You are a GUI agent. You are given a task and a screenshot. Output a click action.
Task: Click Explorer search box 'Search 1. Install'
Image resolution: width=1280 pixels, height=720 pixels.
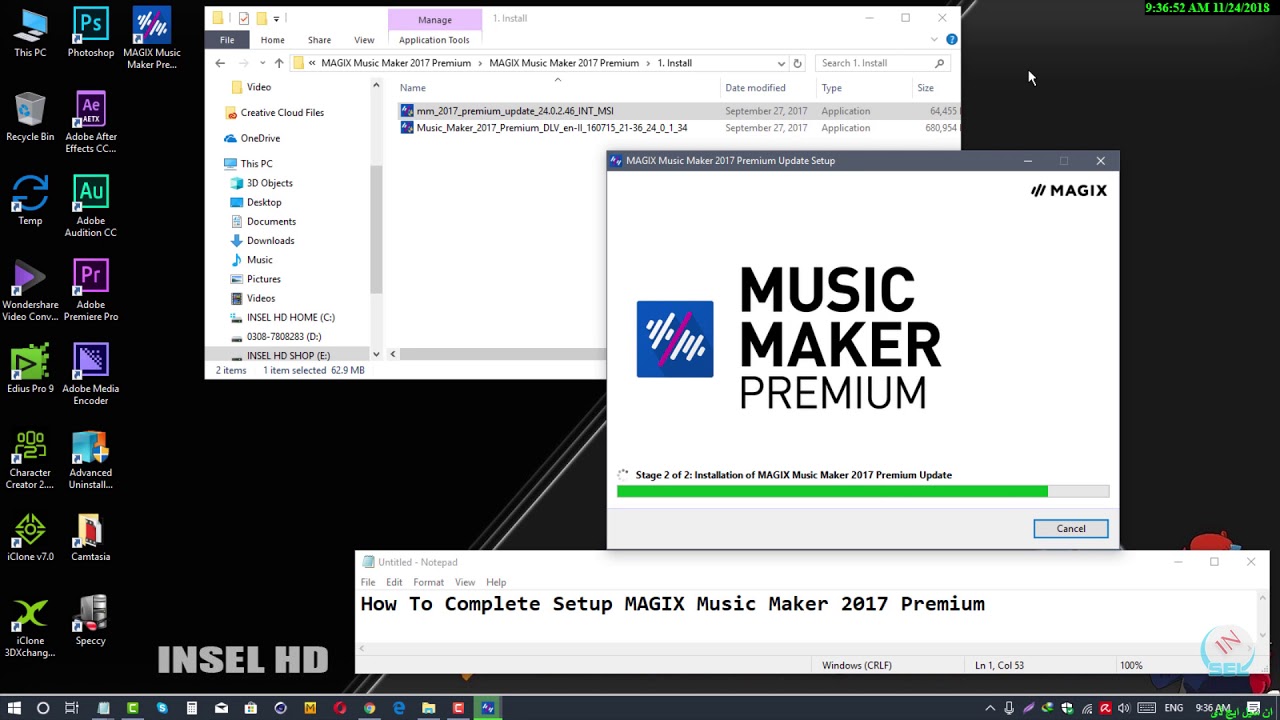[x=883, y=63]
